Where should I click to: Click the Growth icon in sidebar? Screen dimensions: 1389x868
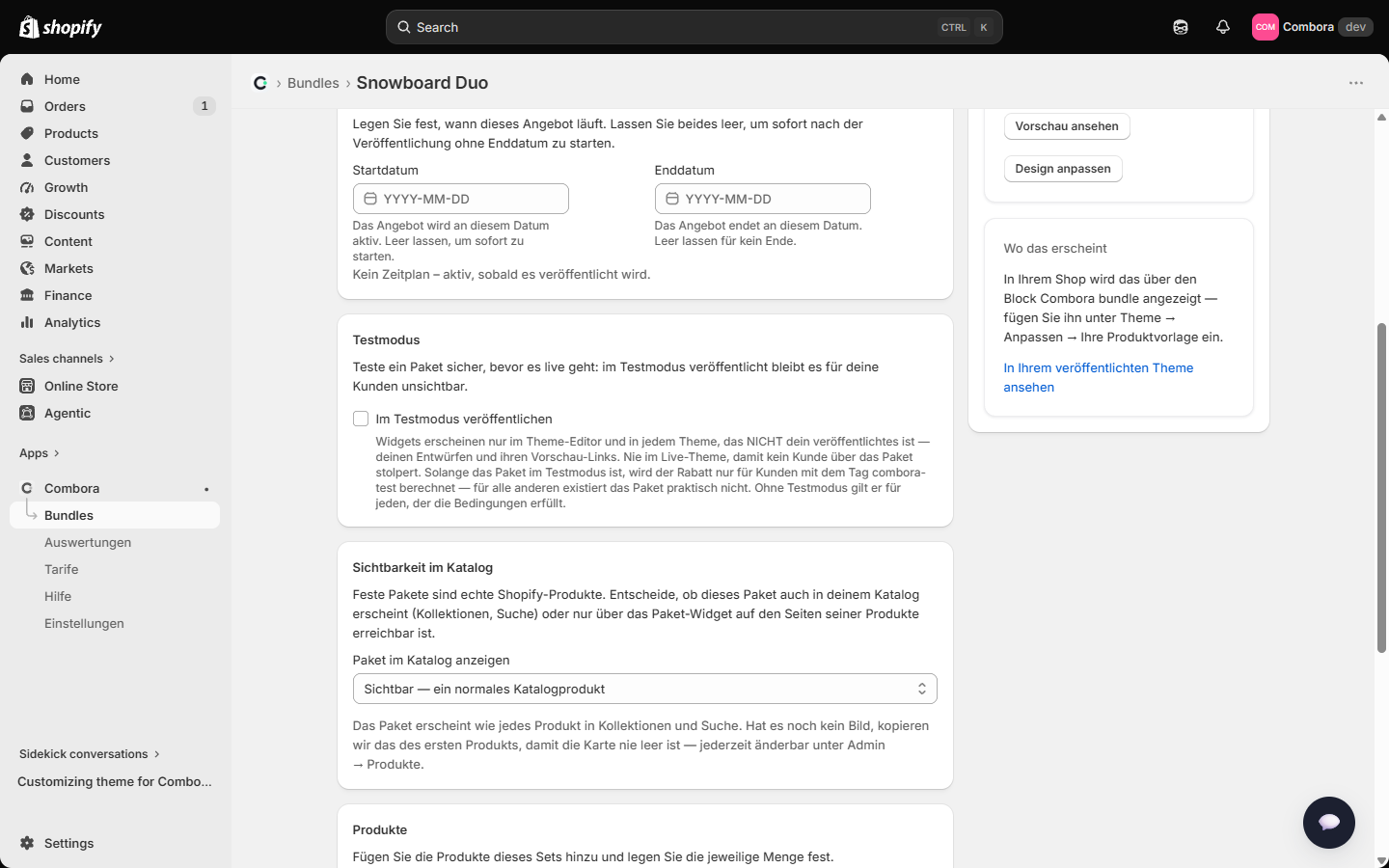tap(27, 187)
